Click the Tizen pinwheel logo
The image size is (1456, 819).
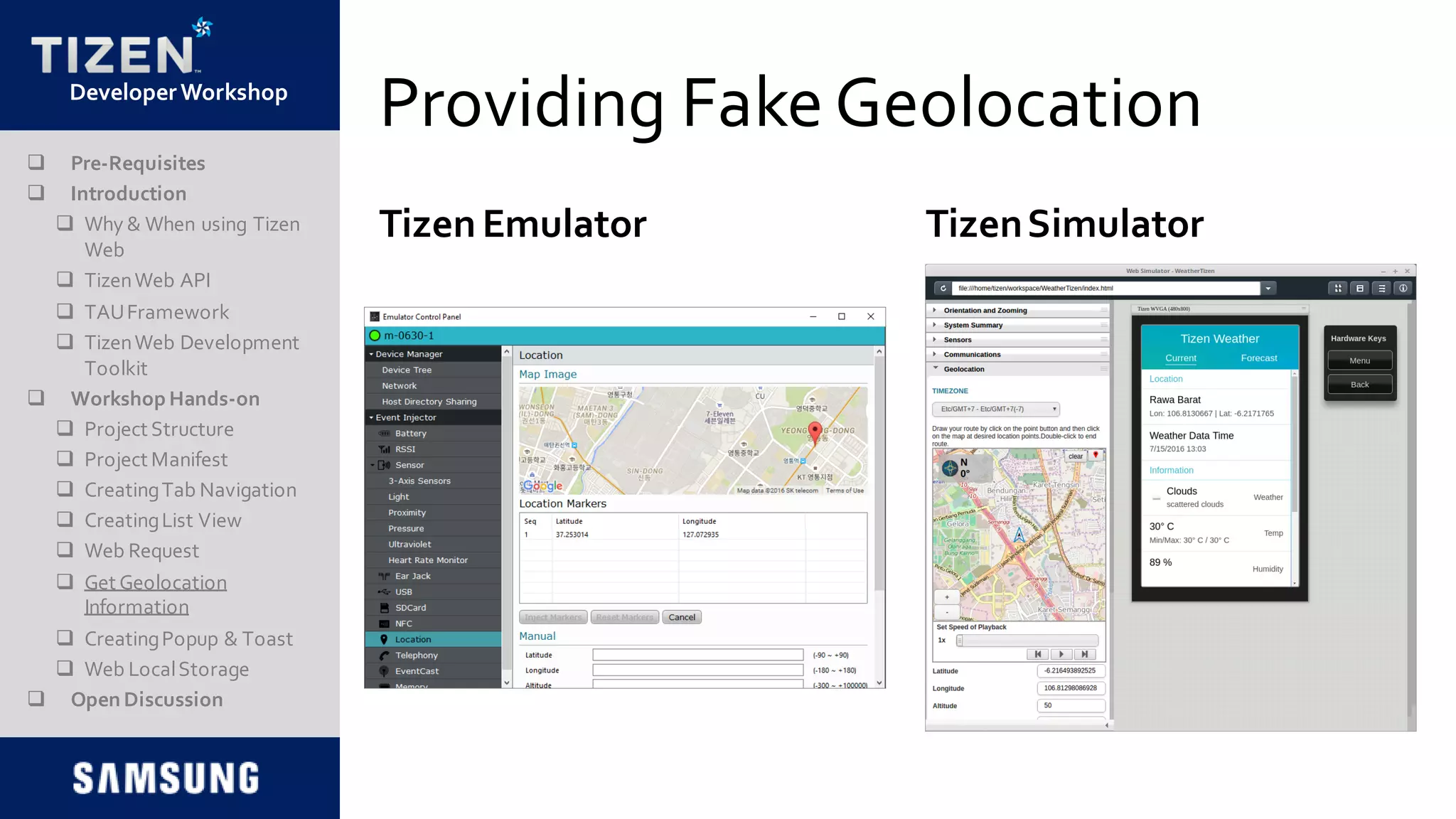(x=203, y=27)
